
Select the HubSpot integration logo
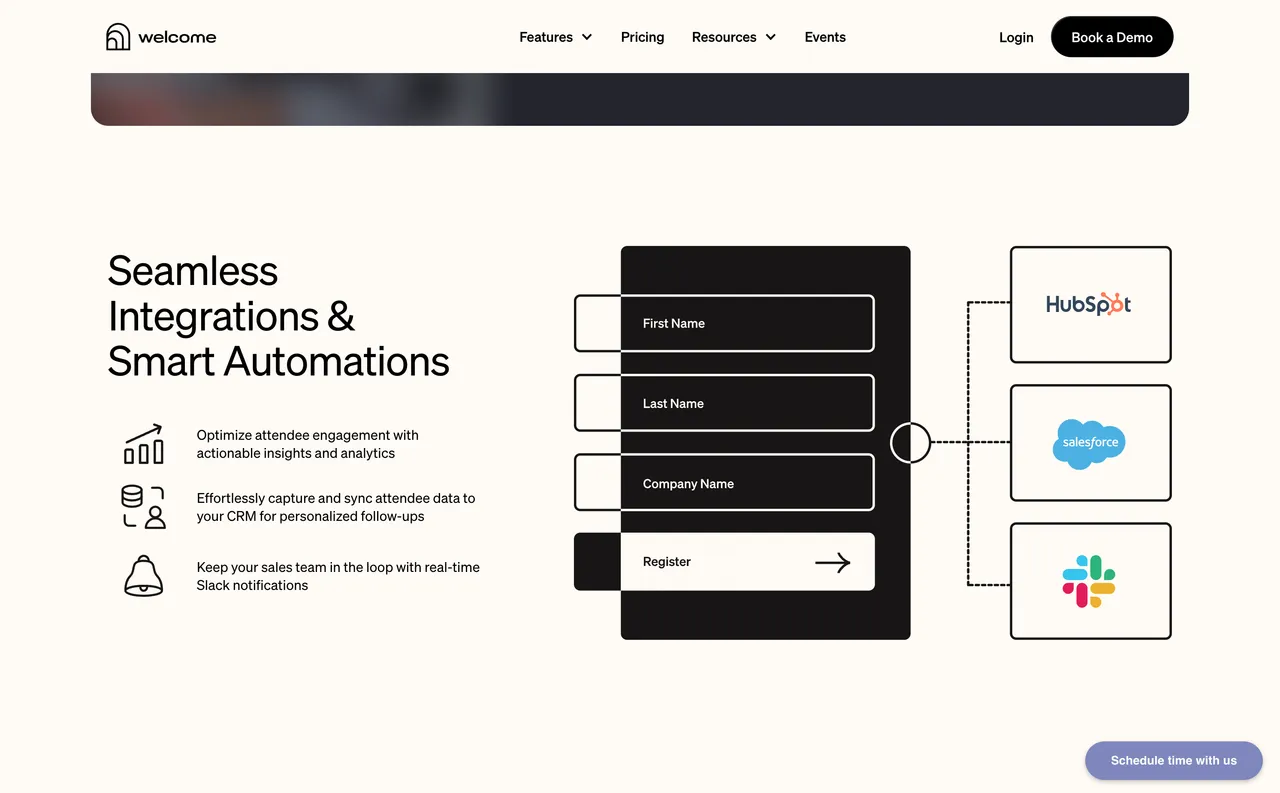(x=1089, y=304)
